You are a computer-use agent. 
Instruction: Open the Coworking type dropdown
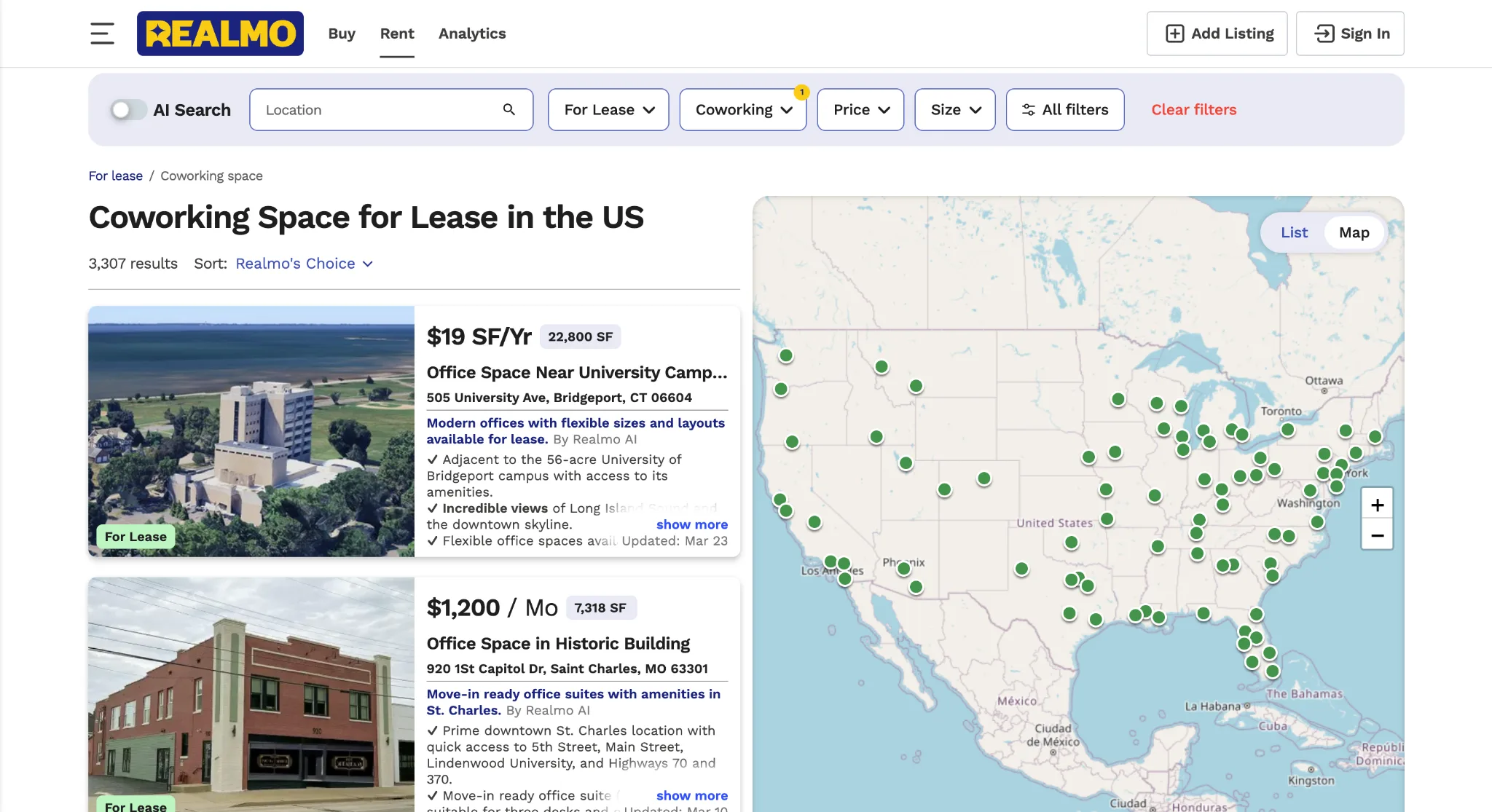tap(742, 109)
